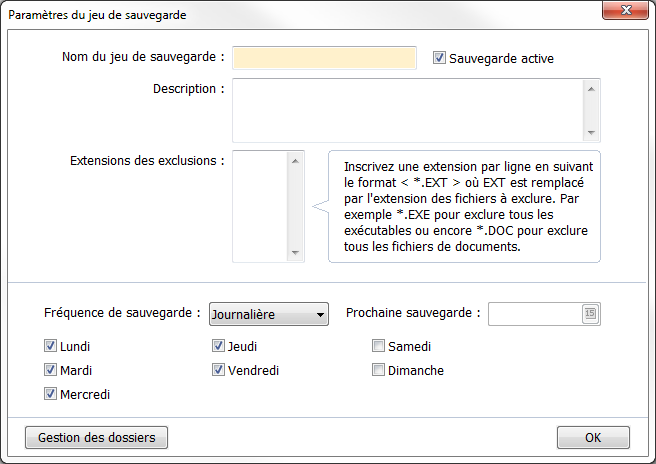Uncheck the Mardi checkbox
This screenshot has width=656, height=464.
point(50,370)
